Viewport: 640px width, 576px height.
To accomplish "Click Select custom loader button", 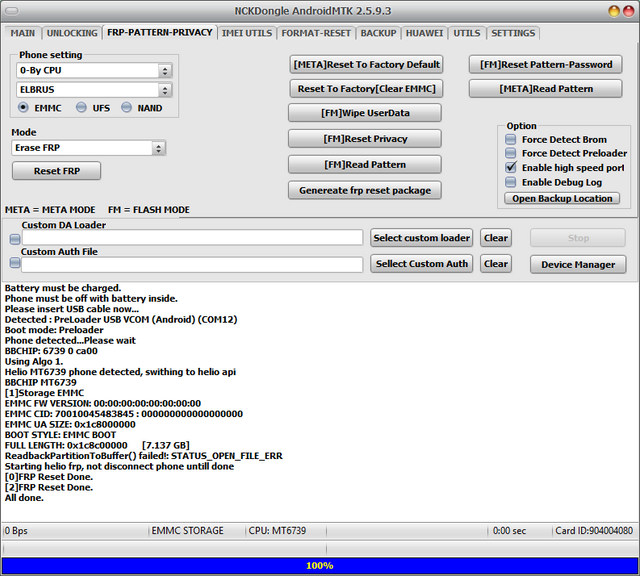I will (x=422, y=238).
